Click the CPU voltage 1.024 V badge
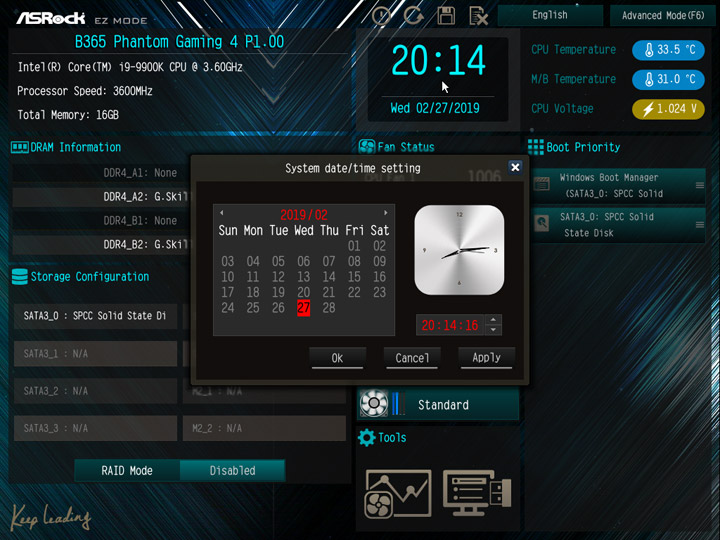The image size is (720, 540). click(669, 109)
